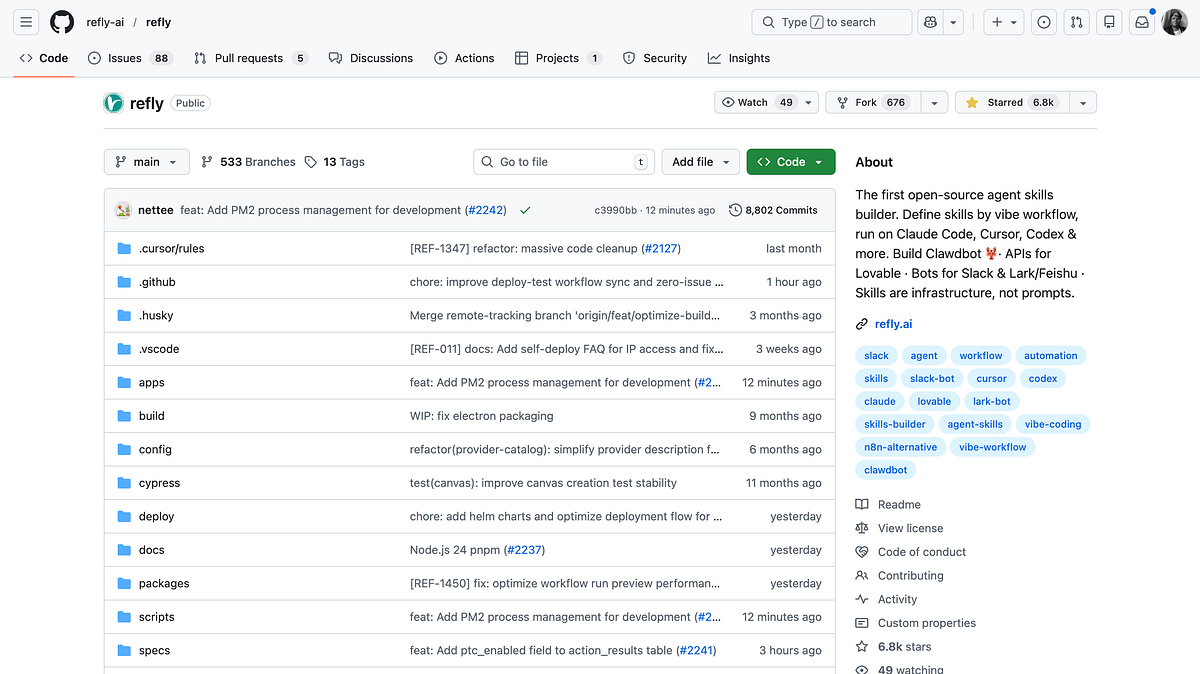
Task: Focus the Go to file input
Action: click(x=564, y=162)
